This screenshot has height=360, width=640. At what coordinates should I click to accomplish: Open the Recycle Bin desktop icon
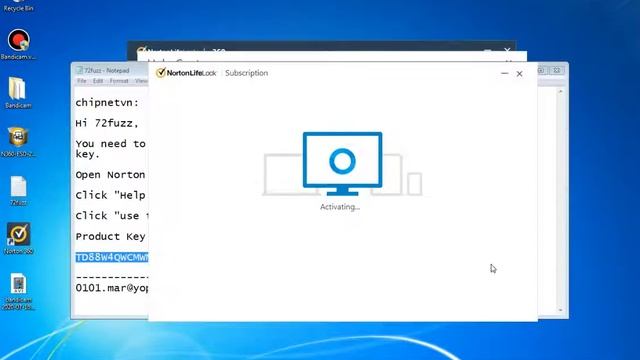point(18,6)
